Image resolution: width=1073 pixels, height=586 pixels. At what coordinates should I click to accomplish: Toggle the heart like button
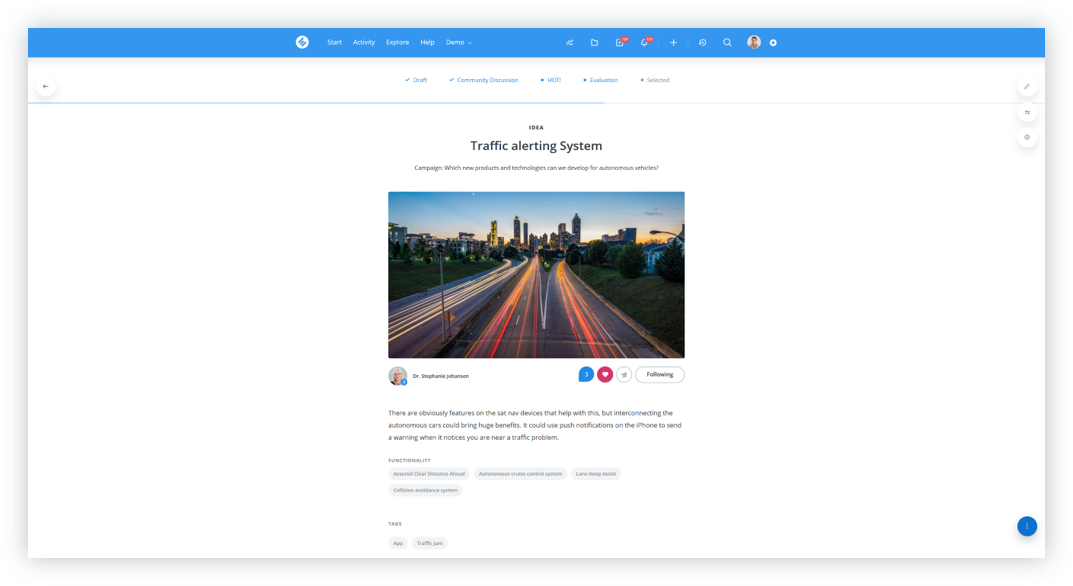click(x=605, y=375)
